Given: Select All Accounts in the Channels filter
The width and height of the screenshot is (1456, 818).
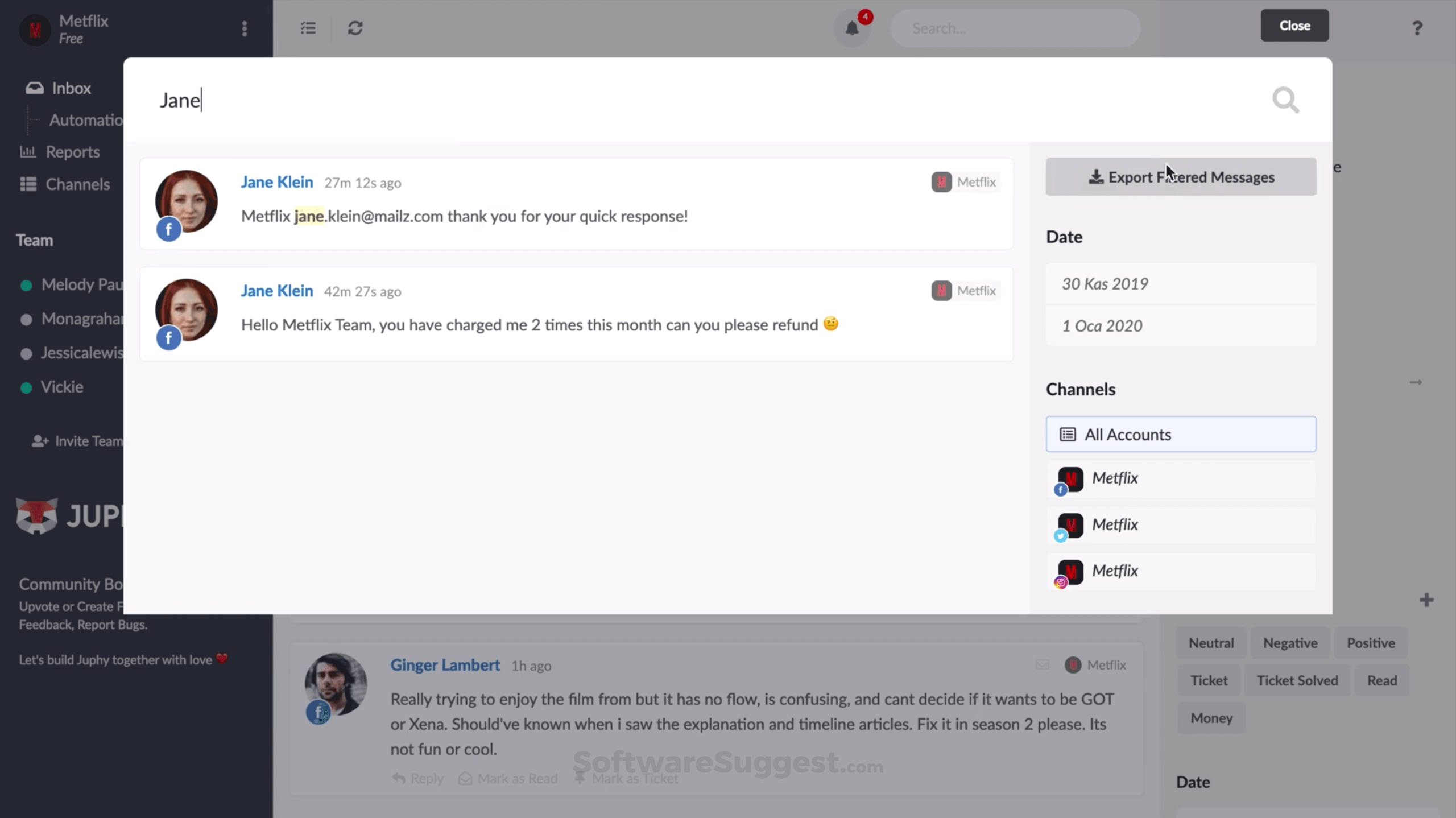Looking at the screenshot, I should [1181, 434].
